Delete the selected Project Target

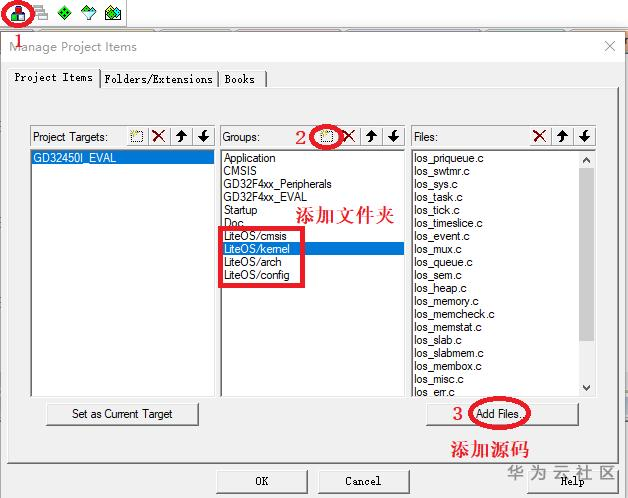pyautogui.click(x=159, y=137)
